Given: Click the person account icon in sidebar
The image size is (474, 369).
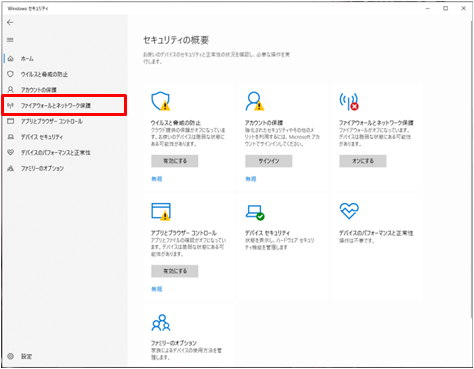Looking at the screenshot, I should (11, 90).
